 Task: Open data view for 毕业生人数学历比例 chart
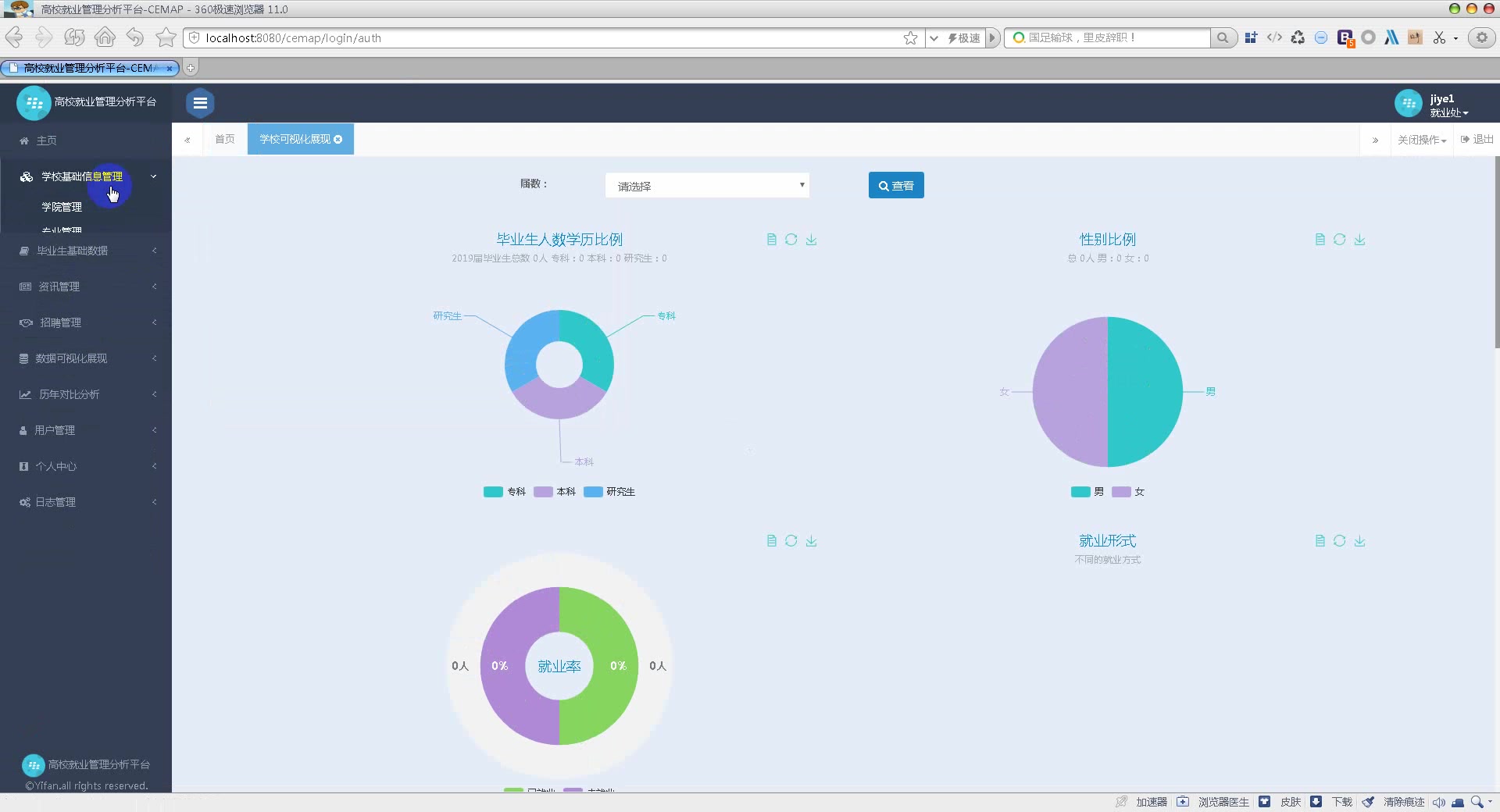pos(771,240)
